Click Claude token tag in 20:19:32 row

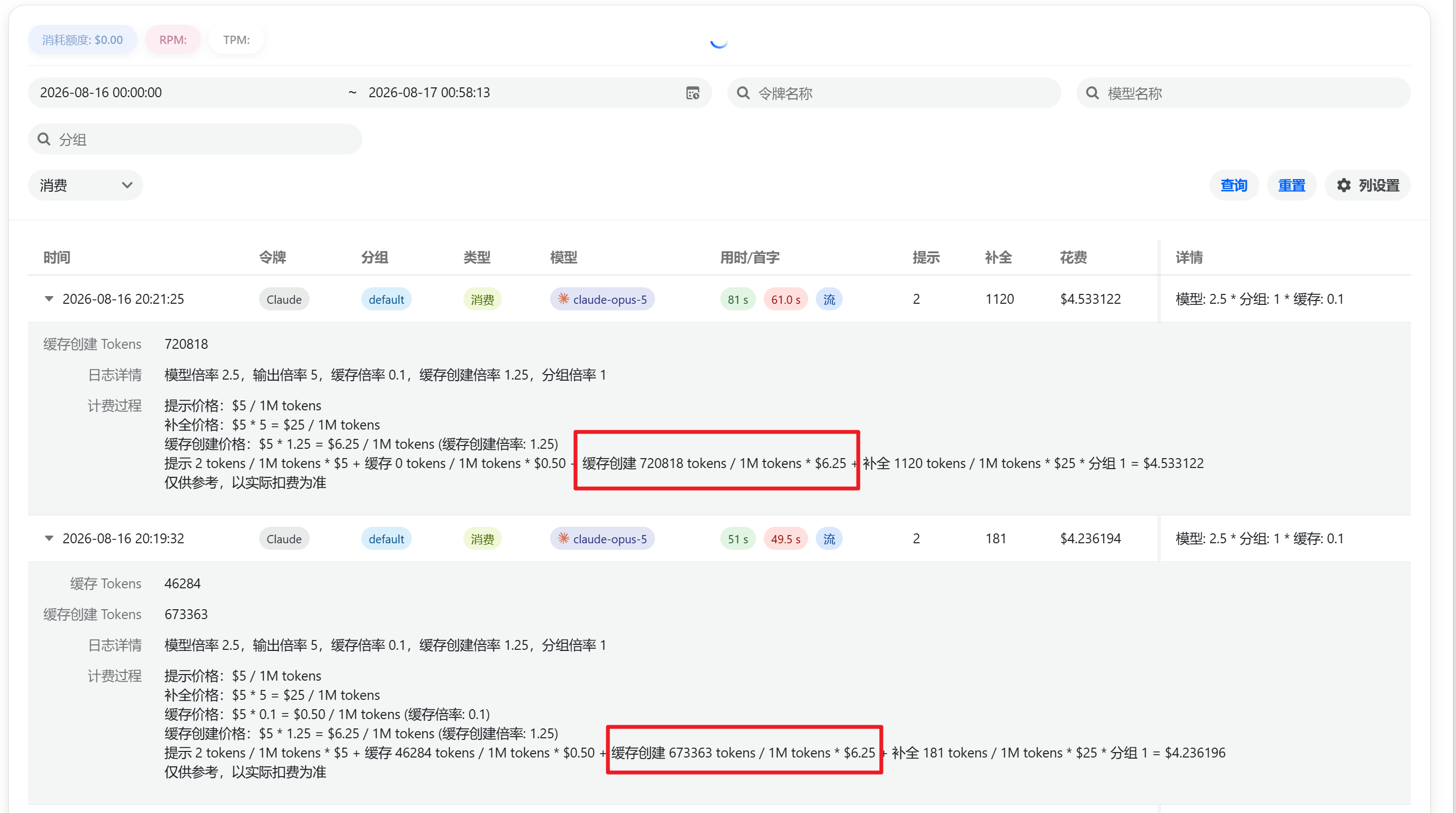284,539
